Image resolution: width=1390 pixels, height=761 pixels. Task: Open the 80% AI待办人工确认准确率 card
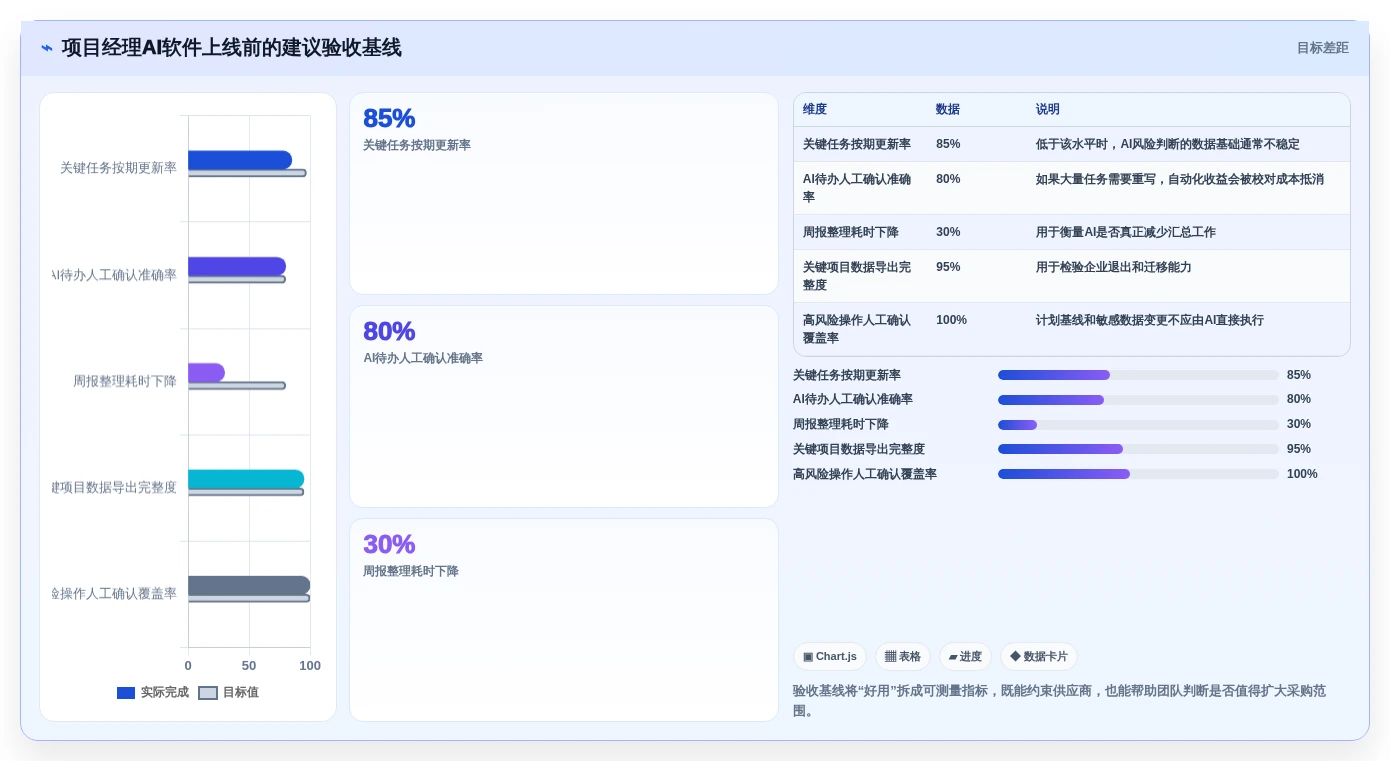click(564, 407)
